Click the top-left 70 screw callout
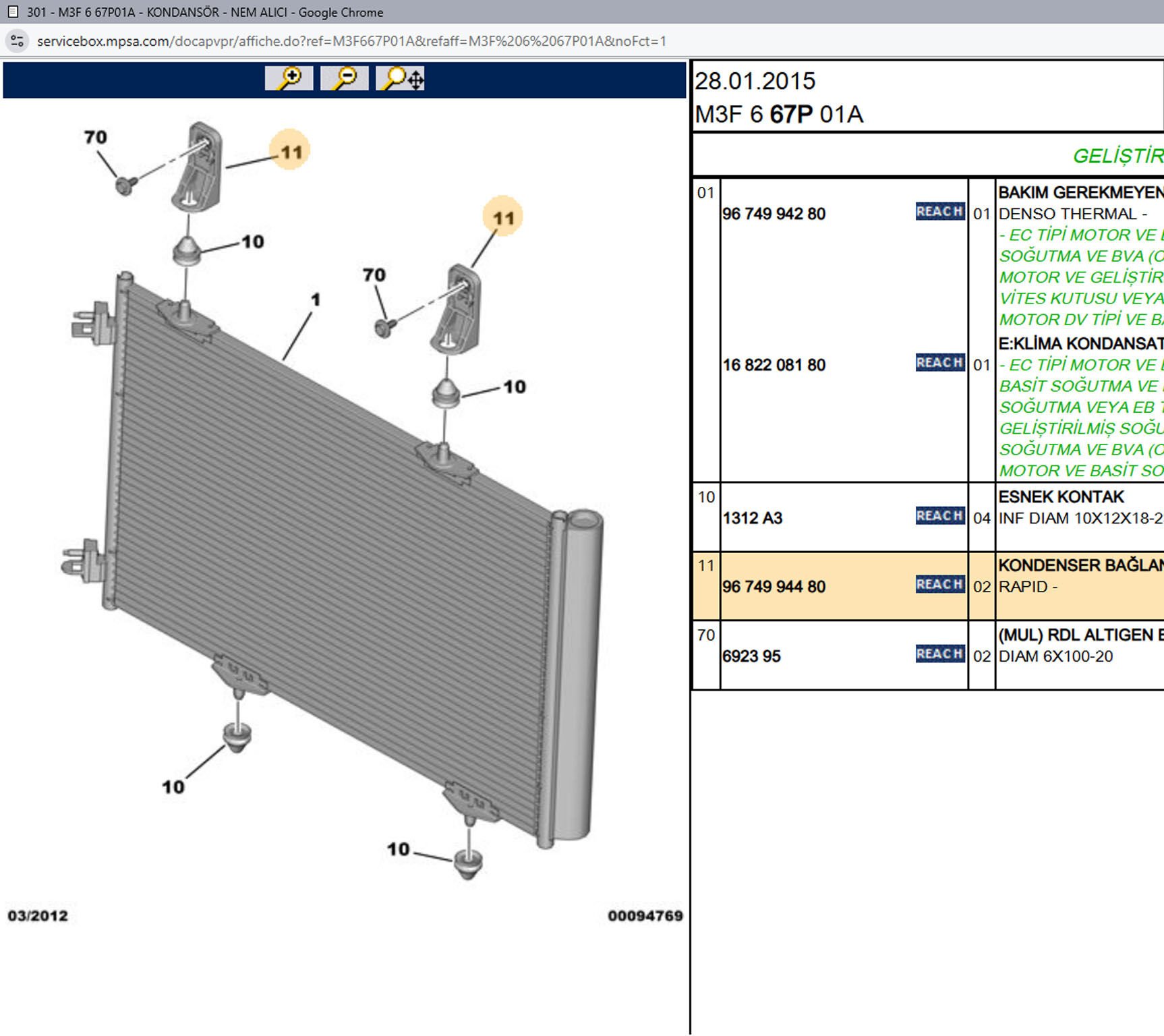This screenshot has width=1164, height=1036. (x=96, y=138)
